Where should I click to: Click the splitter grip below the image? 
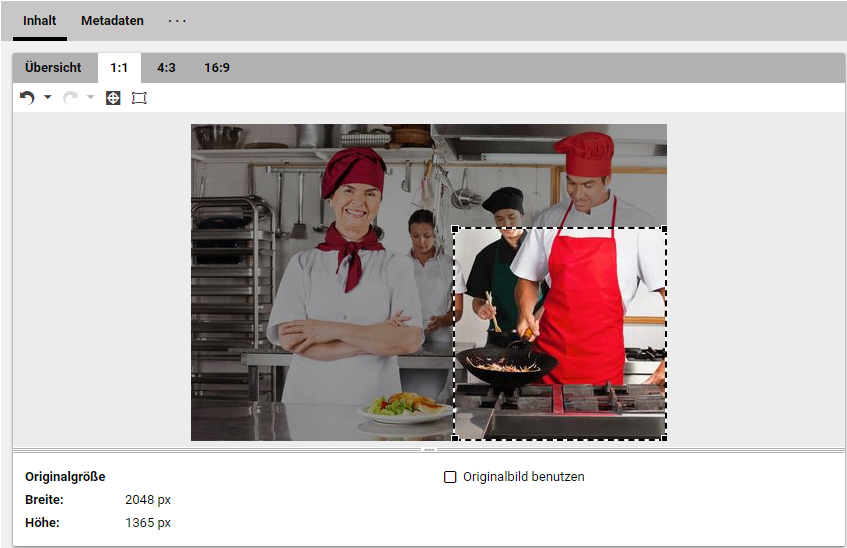pyautogui.click(x=429, y=450)
